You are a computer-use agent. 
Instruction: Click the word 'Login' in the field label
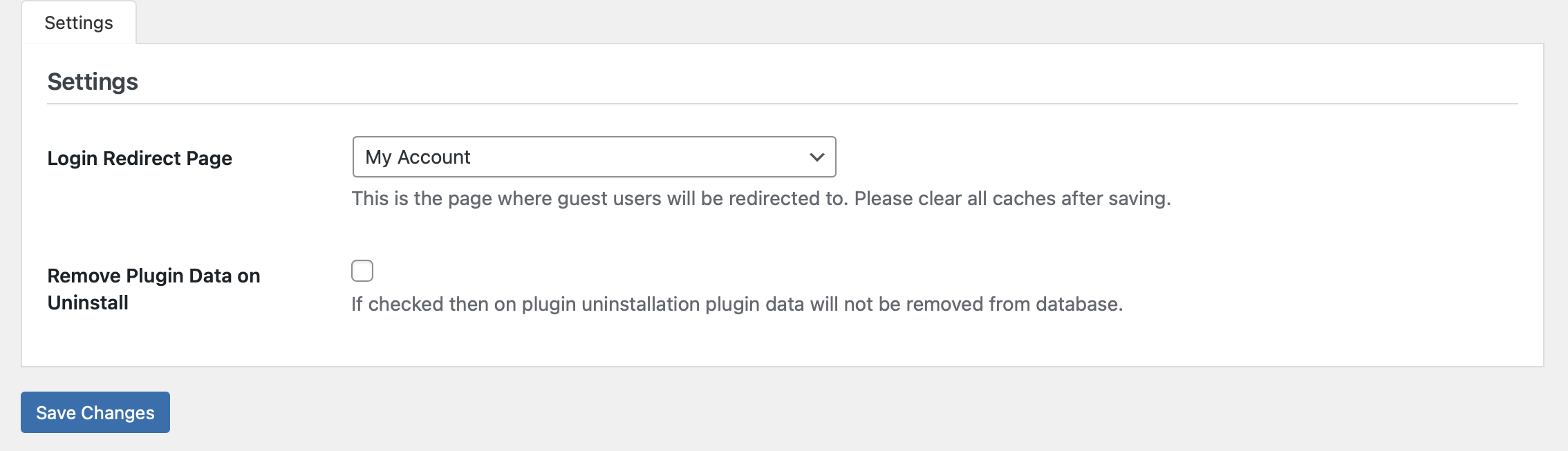73,158
